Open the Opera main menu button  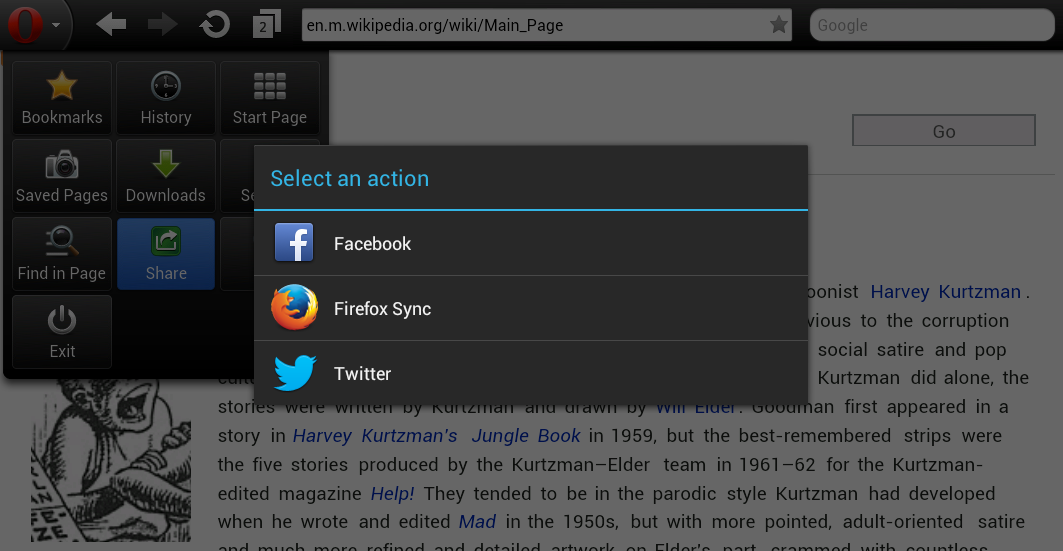click(34, 25)
